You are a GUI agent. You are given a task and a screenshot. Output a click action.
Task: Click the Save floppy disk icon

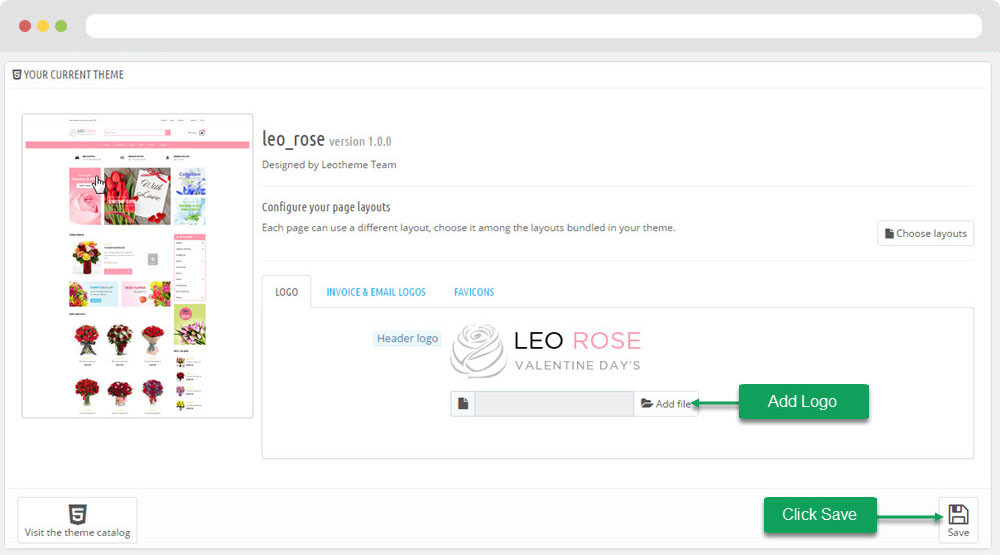click(958, 514)
